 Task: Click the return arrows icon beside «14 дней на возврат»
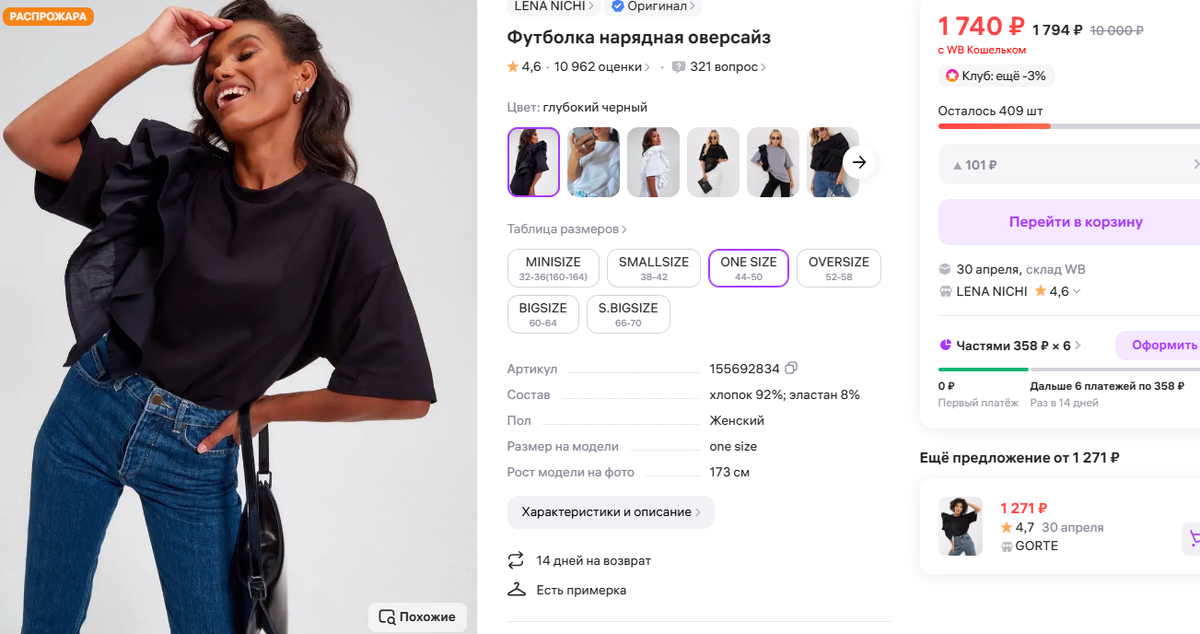(514, 560)
